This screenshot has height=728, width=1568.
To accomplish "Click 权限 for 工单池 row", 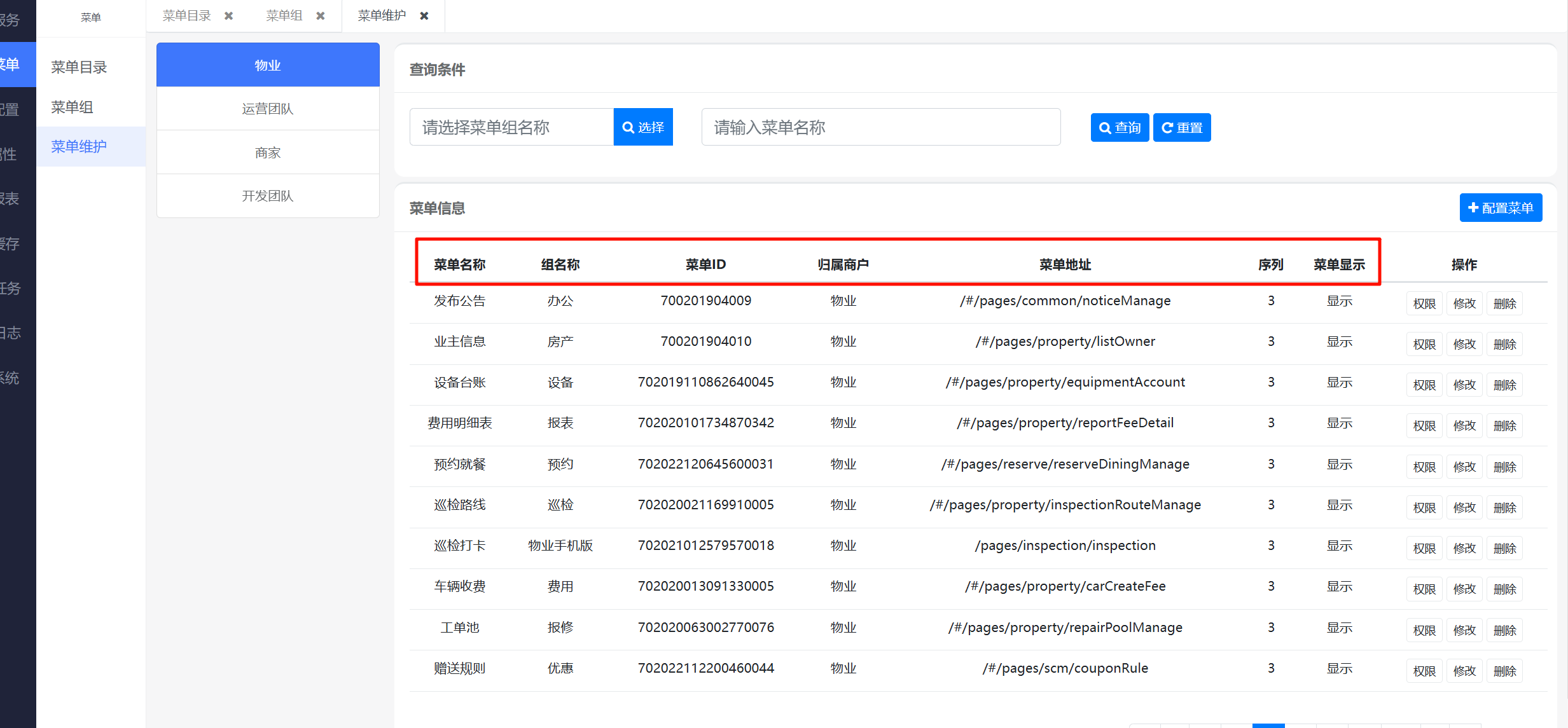I will click(x=1424, y=631).
